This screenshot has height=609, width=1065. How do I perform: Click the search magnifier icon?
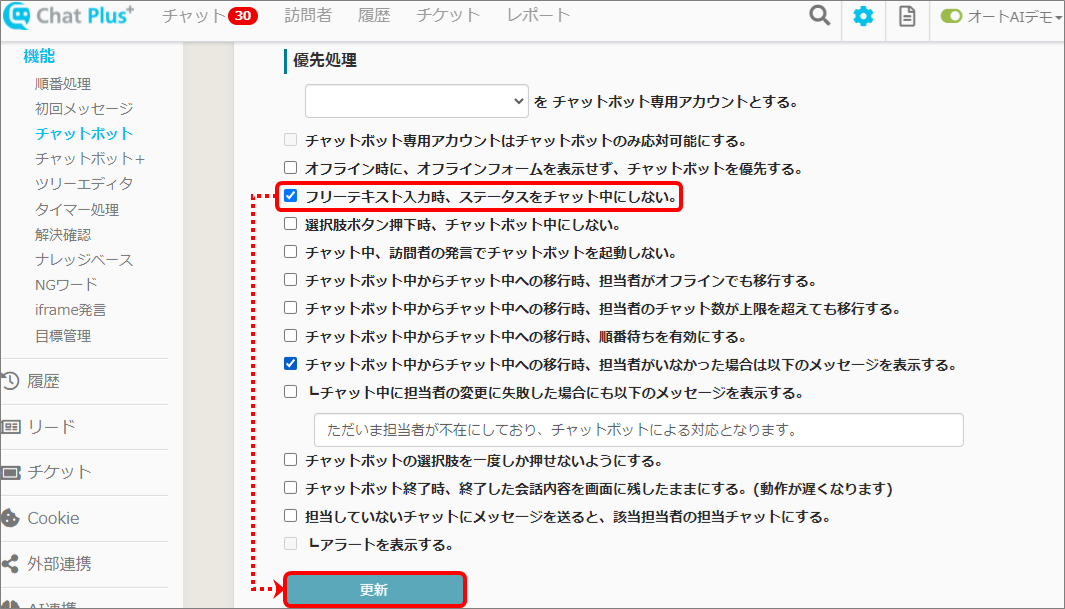tap(819, 17)
